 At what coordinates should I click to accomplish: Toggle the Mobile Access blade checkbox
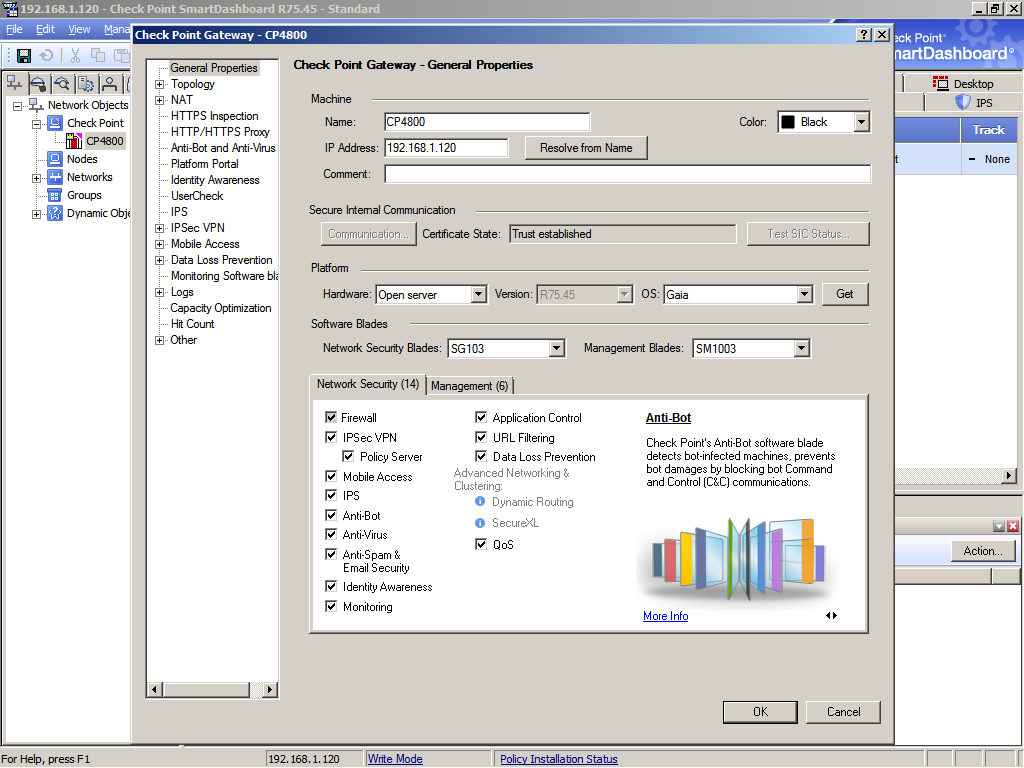coord(331,476)
